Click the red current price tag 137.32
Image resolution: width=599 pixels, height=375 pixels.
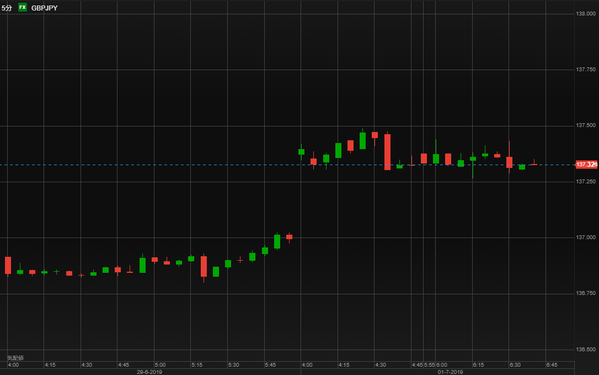(586, 165)
